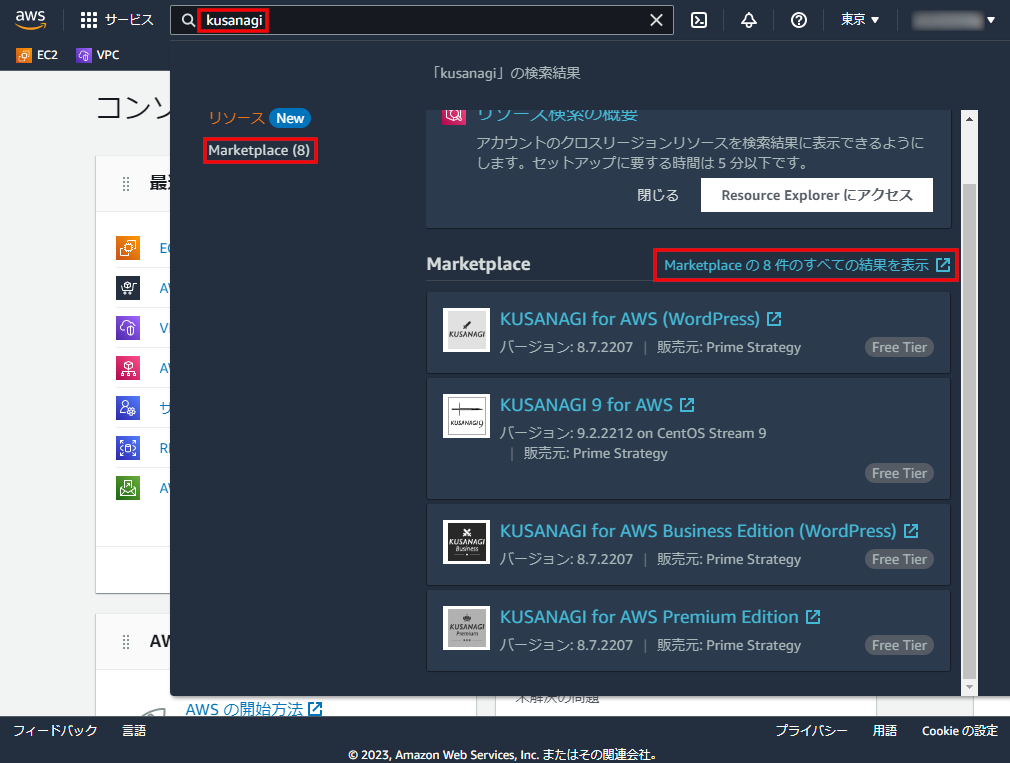The image size is (1010, 763).
Task: Click the KUSANAGI Premium logo thumbnail
Action: coord(466,628)
